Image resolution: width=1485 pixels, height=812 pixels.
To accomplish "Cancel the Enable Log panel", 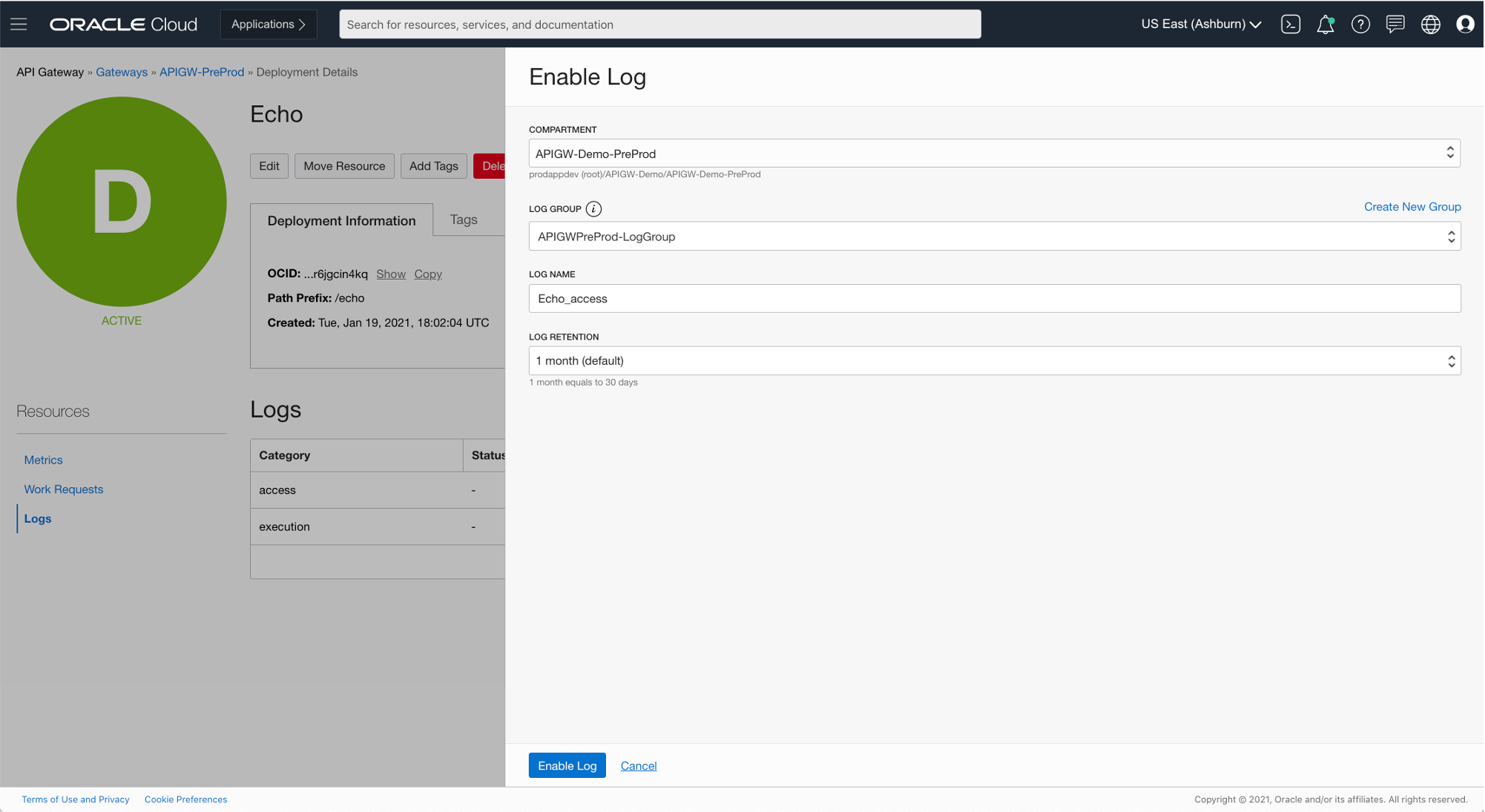I will click(638, 765).
